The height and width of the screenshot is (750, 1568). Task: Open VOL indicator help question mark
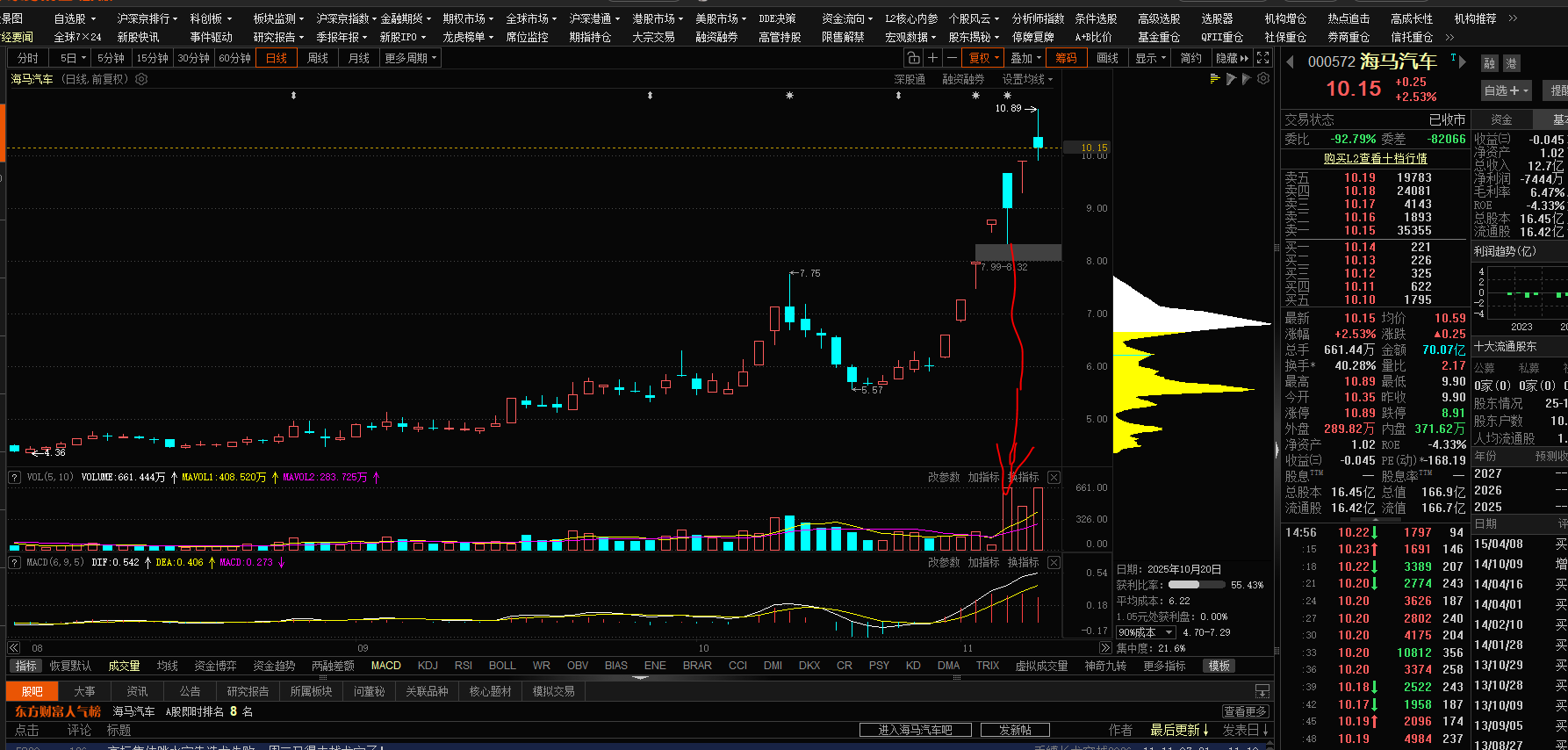click(x=15, y=477)
